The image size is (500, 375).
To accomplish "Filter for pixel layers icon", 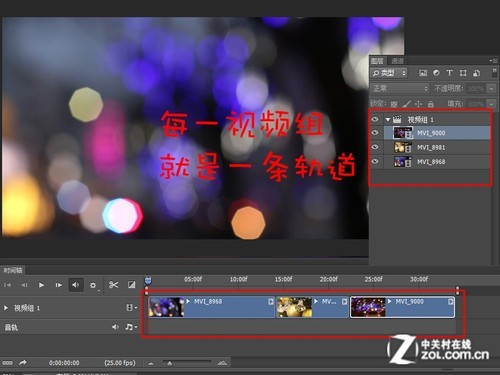I will point(423,73).
